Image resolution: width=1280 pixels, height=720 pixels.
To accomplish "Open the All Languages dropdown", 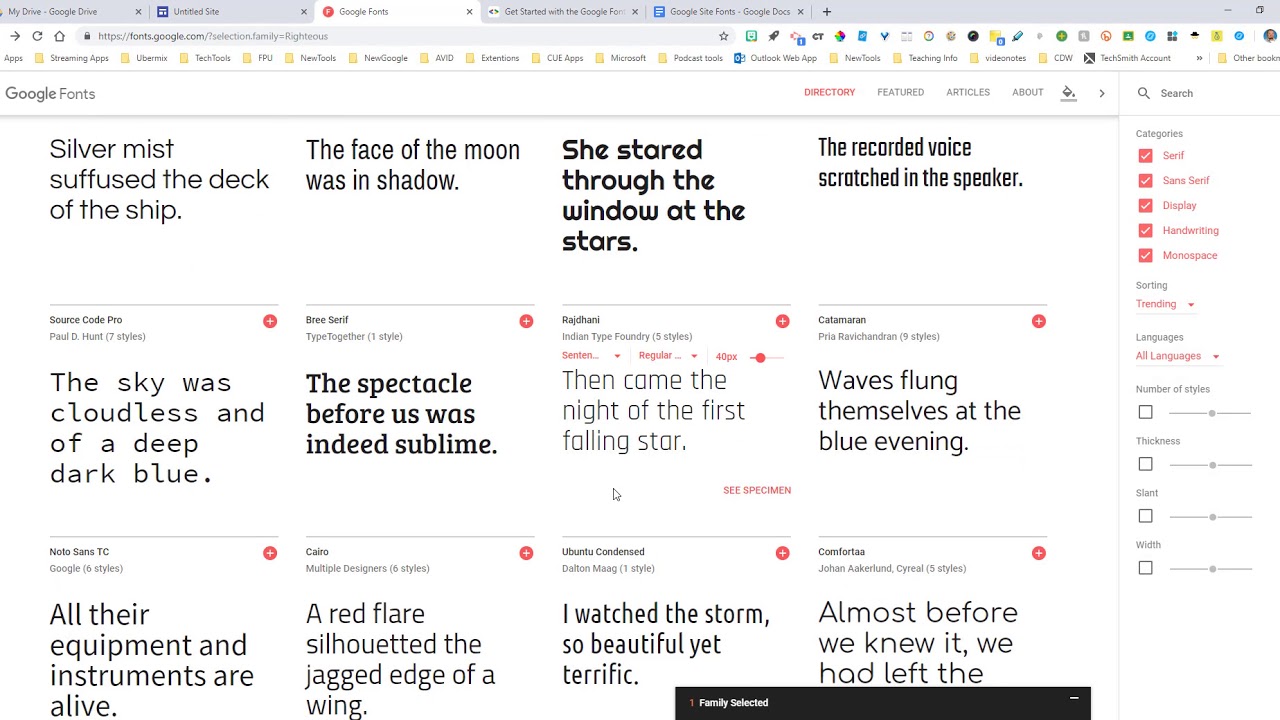I will click(x=1177, y=356).
